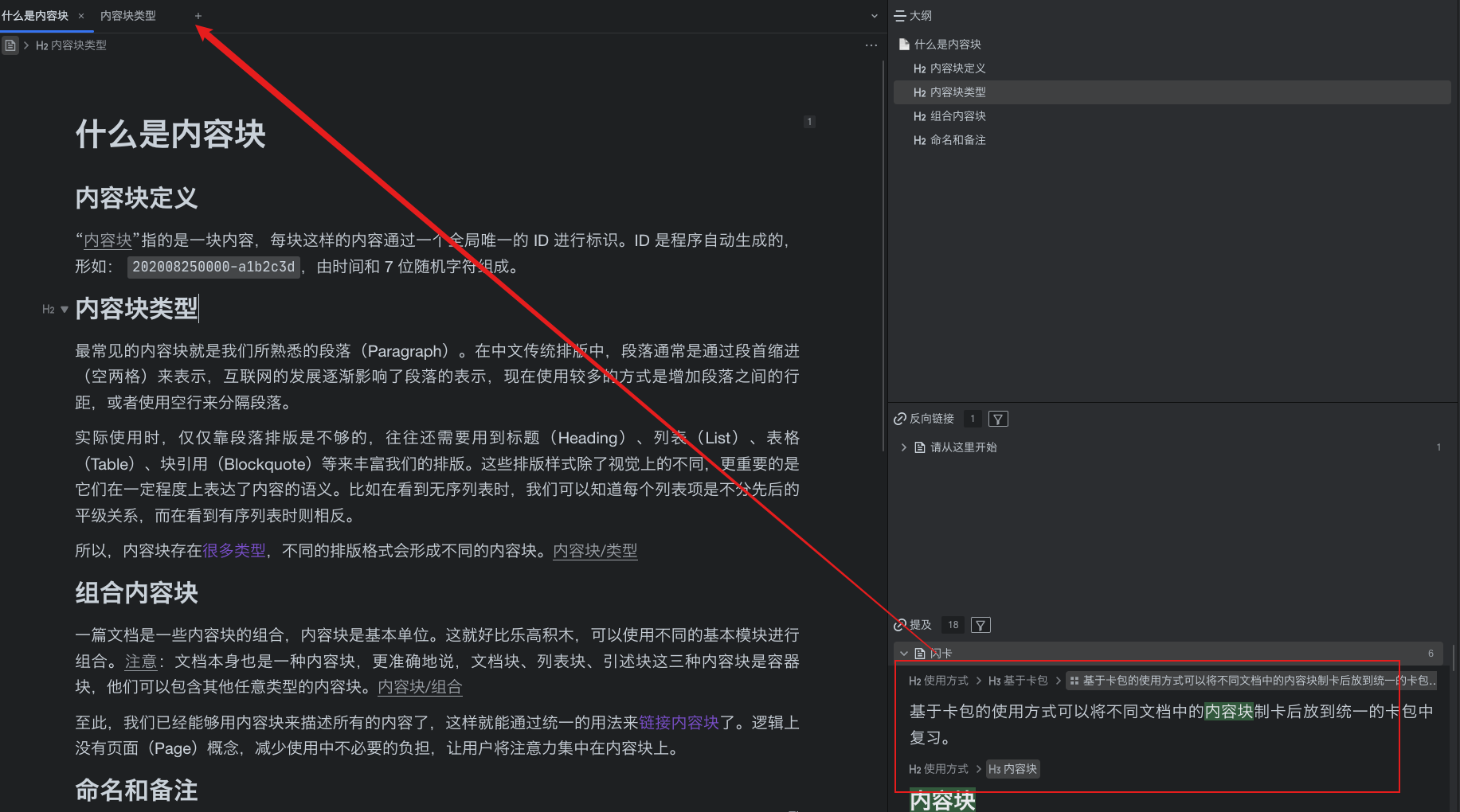This screenshot has height=812, width=1460.
Task: Click the 反向链接 backlinks panel icon
Action: [900, 419]
